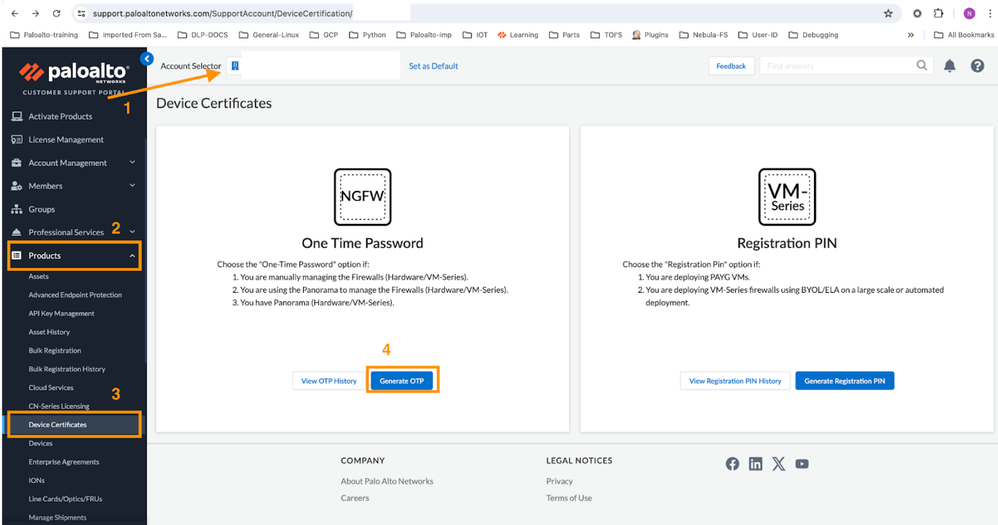Expand the Account Management section
This screenshot has width=998, height=525.
[133, 163]
